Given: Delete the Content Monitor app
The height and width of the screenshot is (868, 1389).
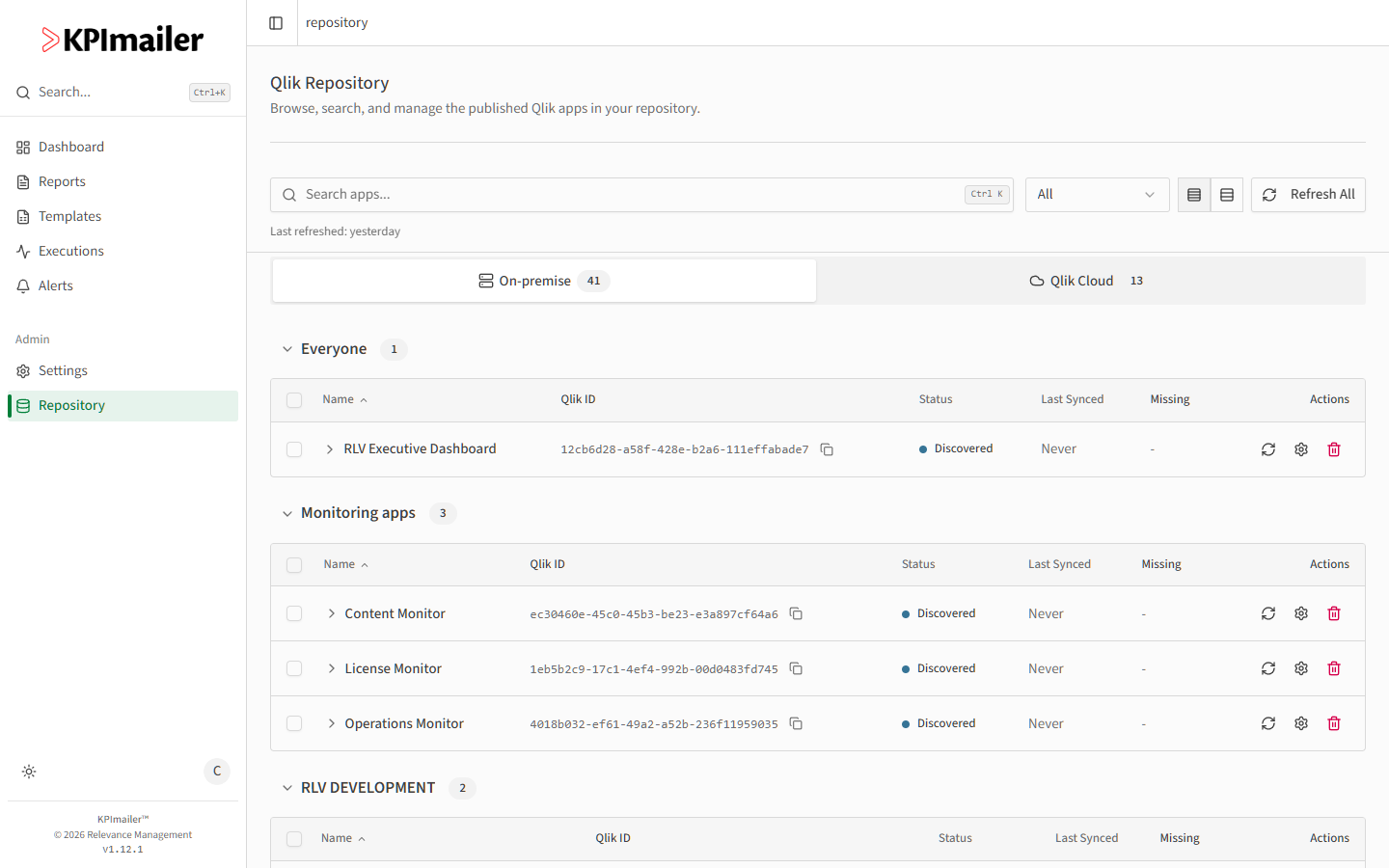Looking at the screenshot, I should pyautogui.click(x=1334, y=613).
